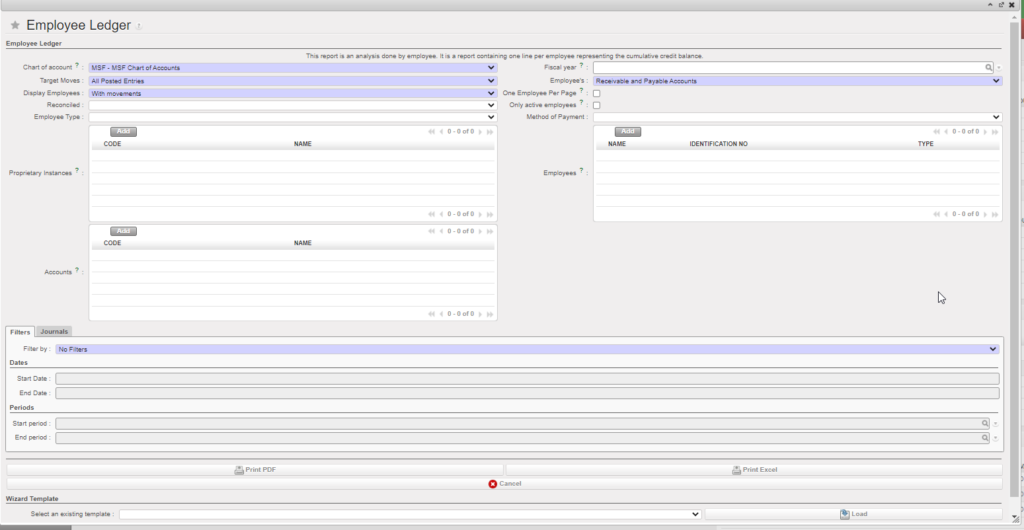Click the favorite star next to Employee Ledger
The width and height of the screenshot is (1024, 530).
click(15, 25)
